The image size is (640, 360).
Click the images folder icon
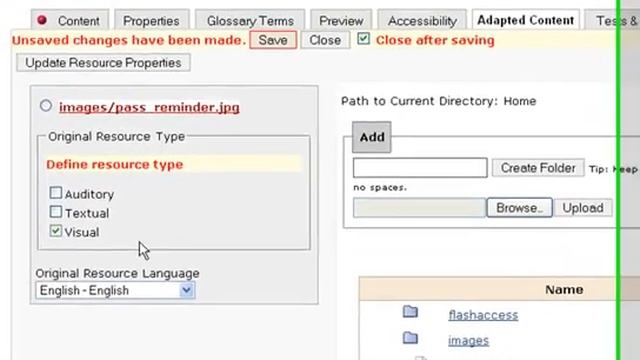(410, 338)
